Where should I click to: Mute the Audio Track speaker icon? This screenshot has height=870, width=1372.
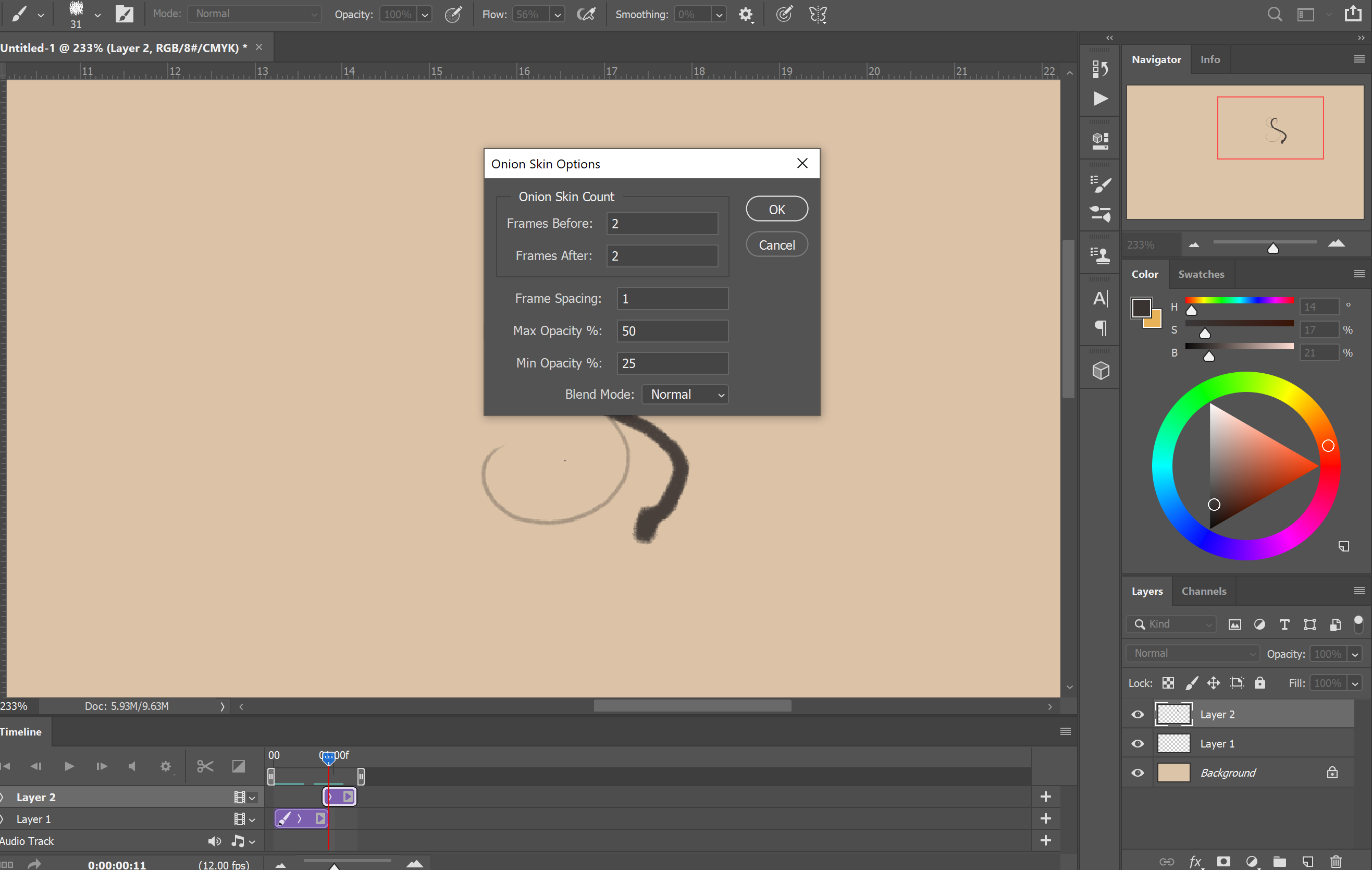point(215,841)
